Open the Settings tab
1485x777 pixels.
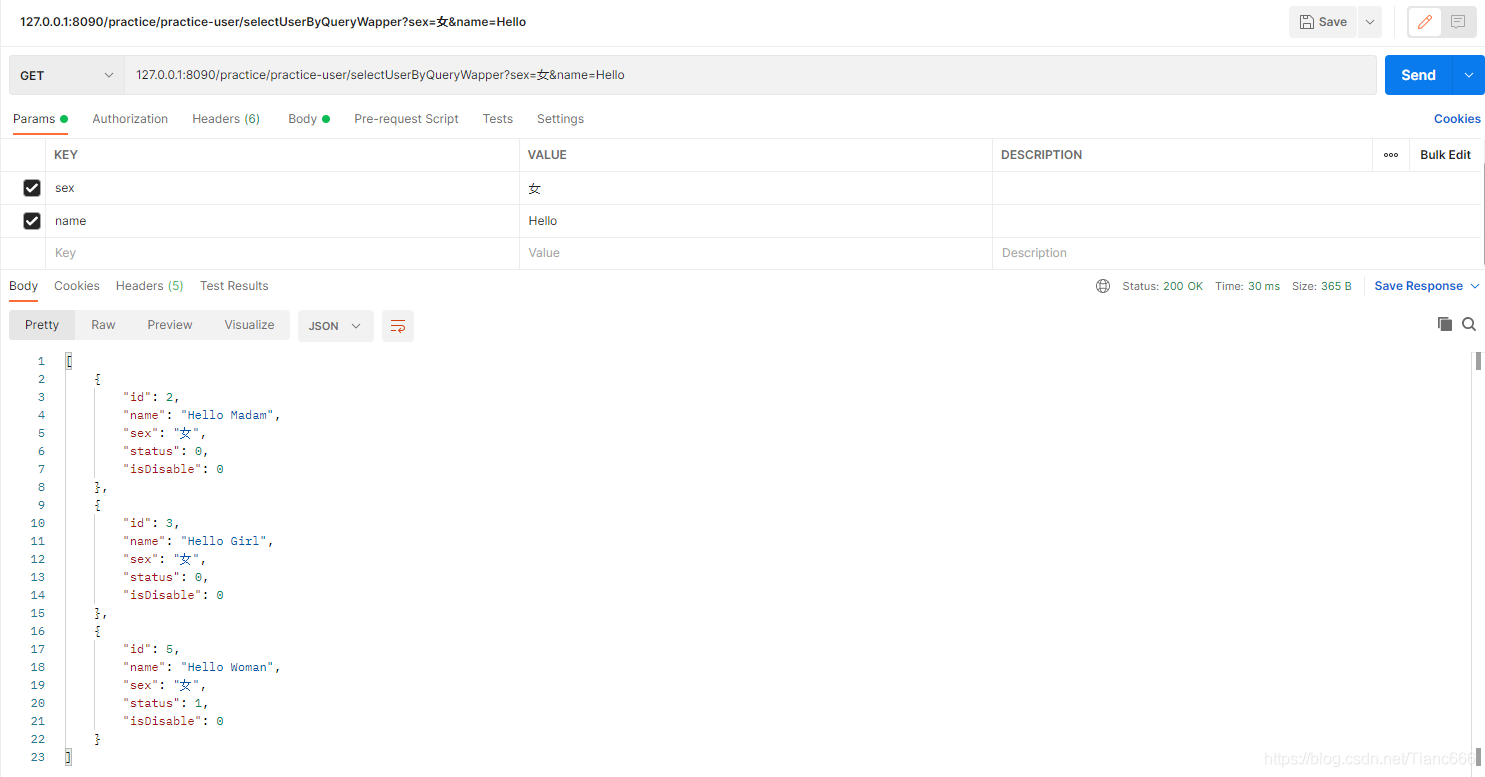(x=560, y=119)
